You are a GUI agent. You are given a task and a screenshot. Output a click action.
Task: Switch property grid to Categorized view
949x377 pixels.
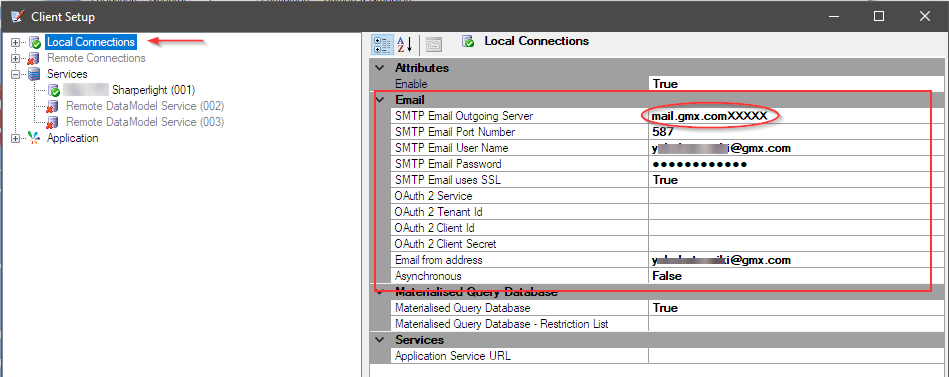coord(383,44)
